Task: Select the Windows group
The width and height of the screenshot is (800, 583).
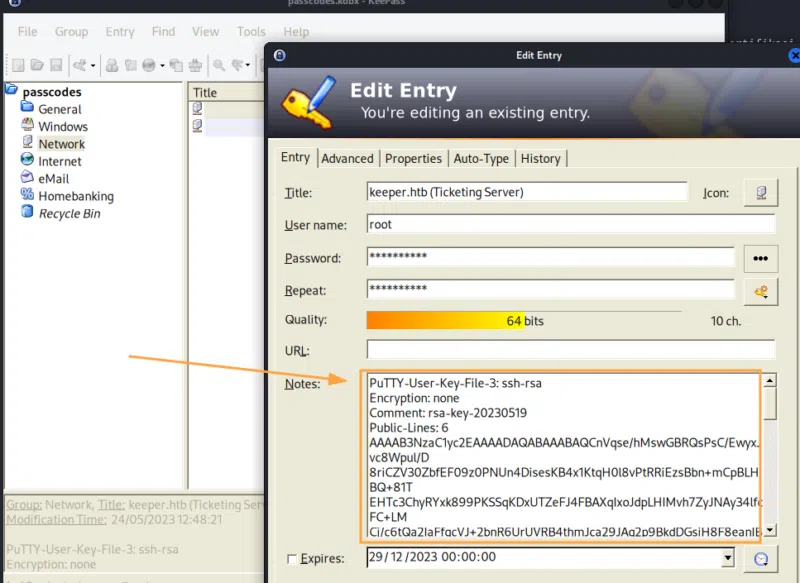Action: point(63,126)
